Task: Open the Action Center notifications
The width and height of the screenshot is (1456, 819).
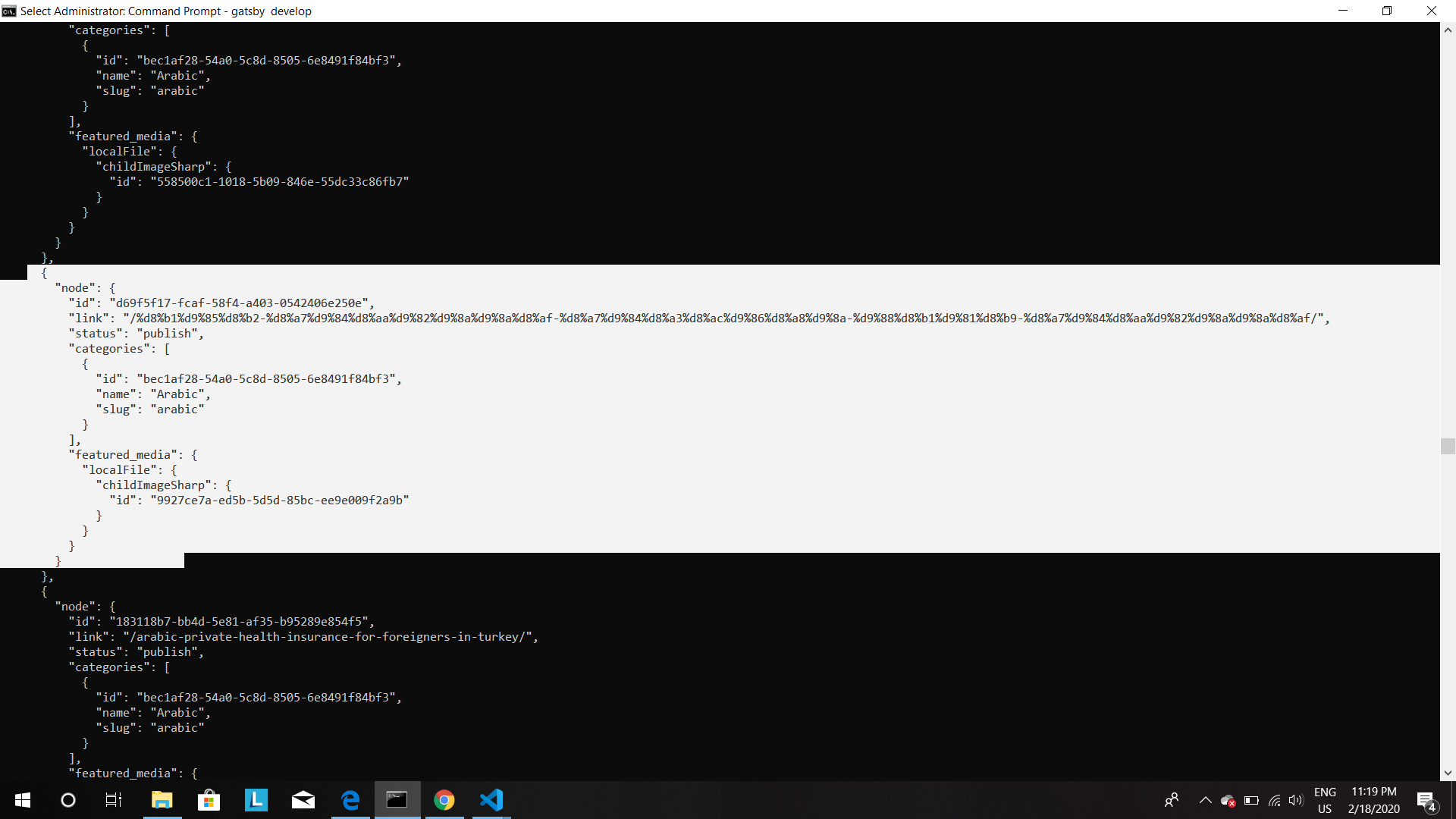Action: (1426, 800)
